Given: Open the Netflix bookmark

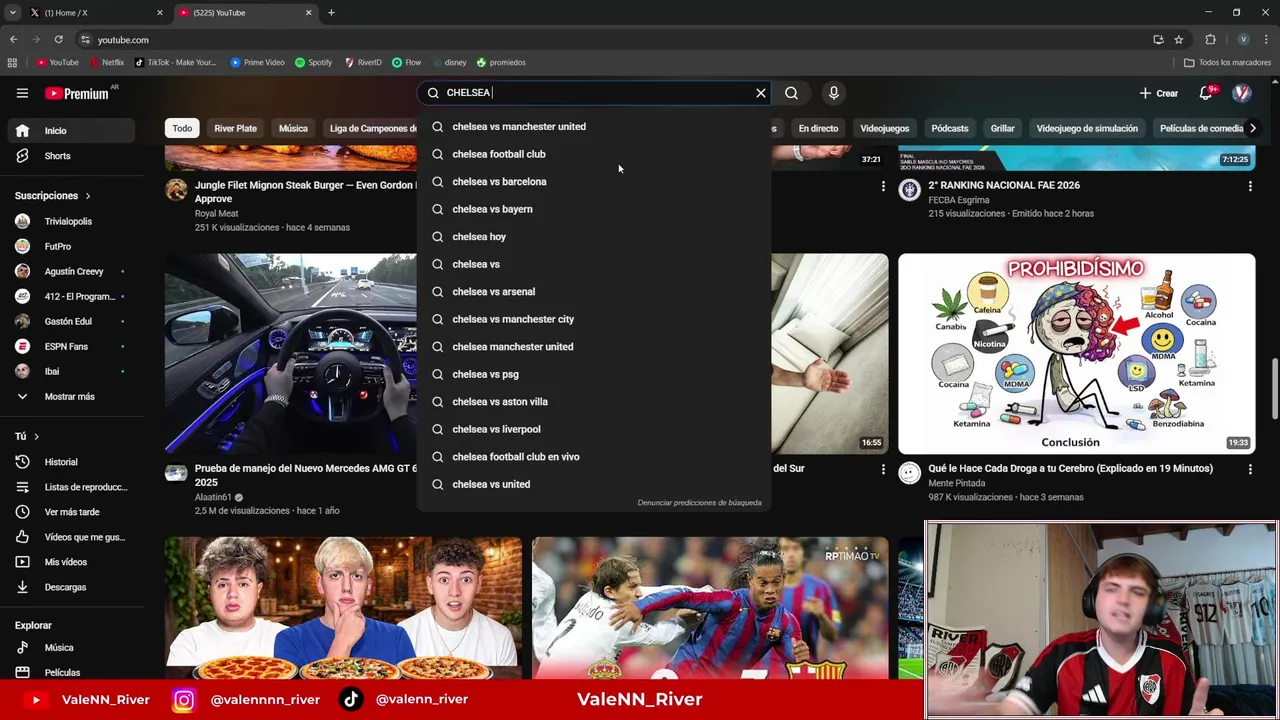Looking at the screenshot, I should [x=107, y=62].
